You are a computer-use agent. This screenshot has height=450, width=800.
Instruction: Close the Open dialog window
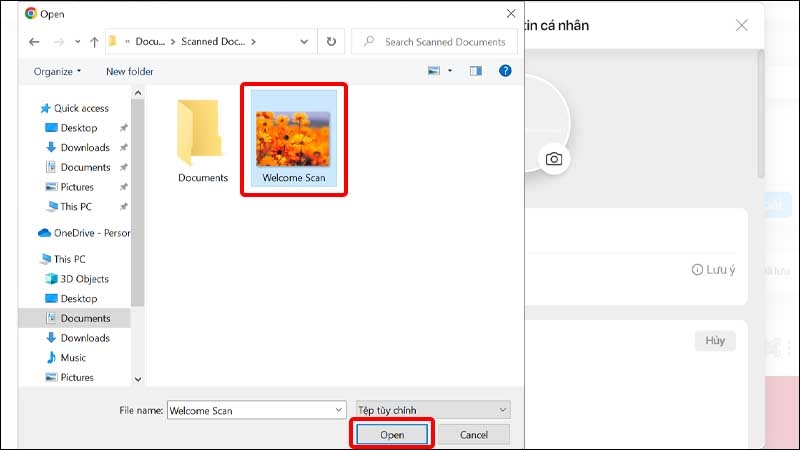pyautogui.click(x=511, y=14)
